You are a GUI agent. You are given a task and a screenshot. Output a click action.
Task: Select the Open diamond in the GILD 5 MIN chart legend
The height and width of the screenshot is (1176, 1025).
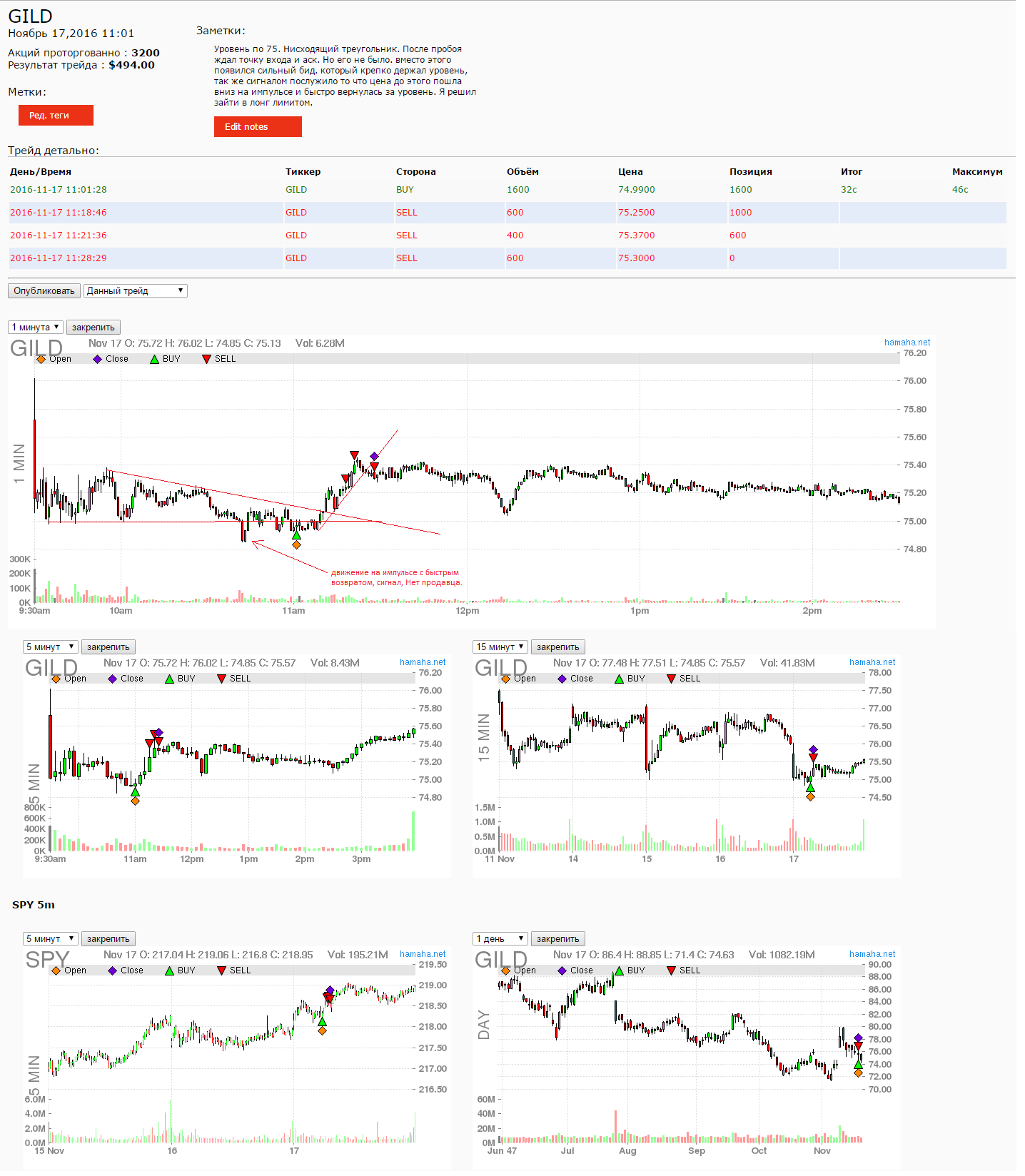[x=56, y=679]
